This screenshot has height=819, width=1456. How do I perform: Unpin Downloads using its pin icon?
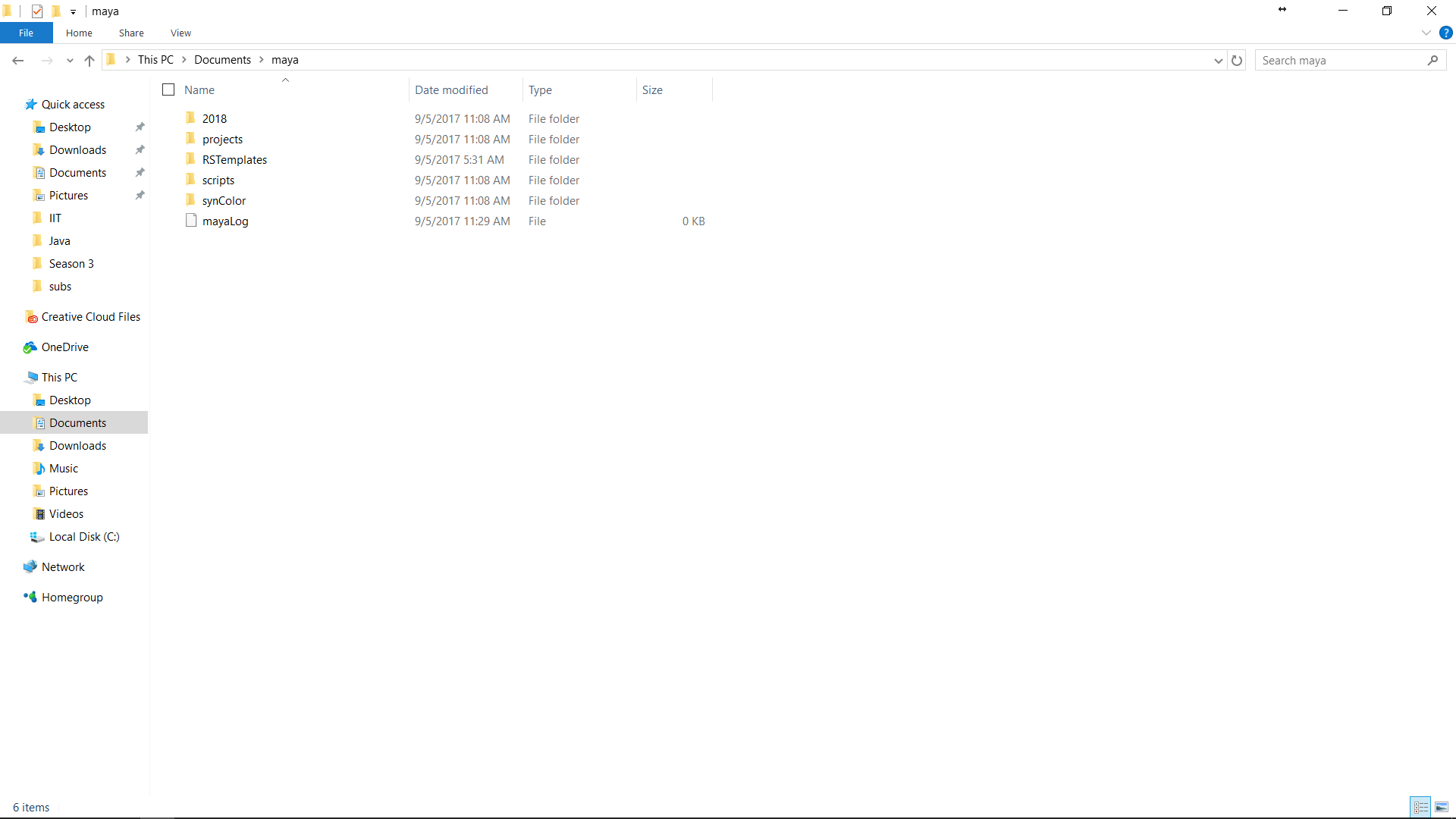[x=140, y=149]
